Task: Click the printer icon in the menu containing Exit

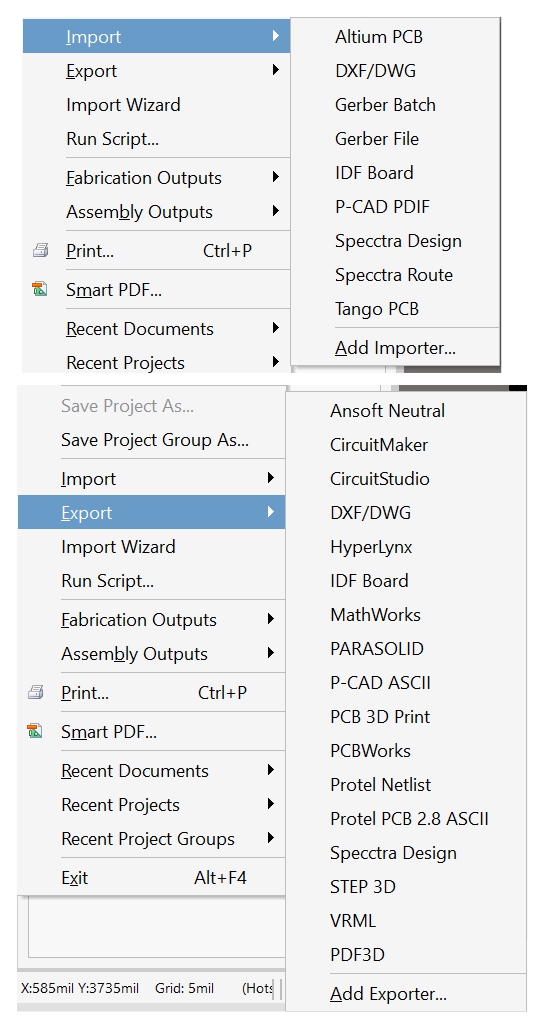Action: tap(35, 693)
